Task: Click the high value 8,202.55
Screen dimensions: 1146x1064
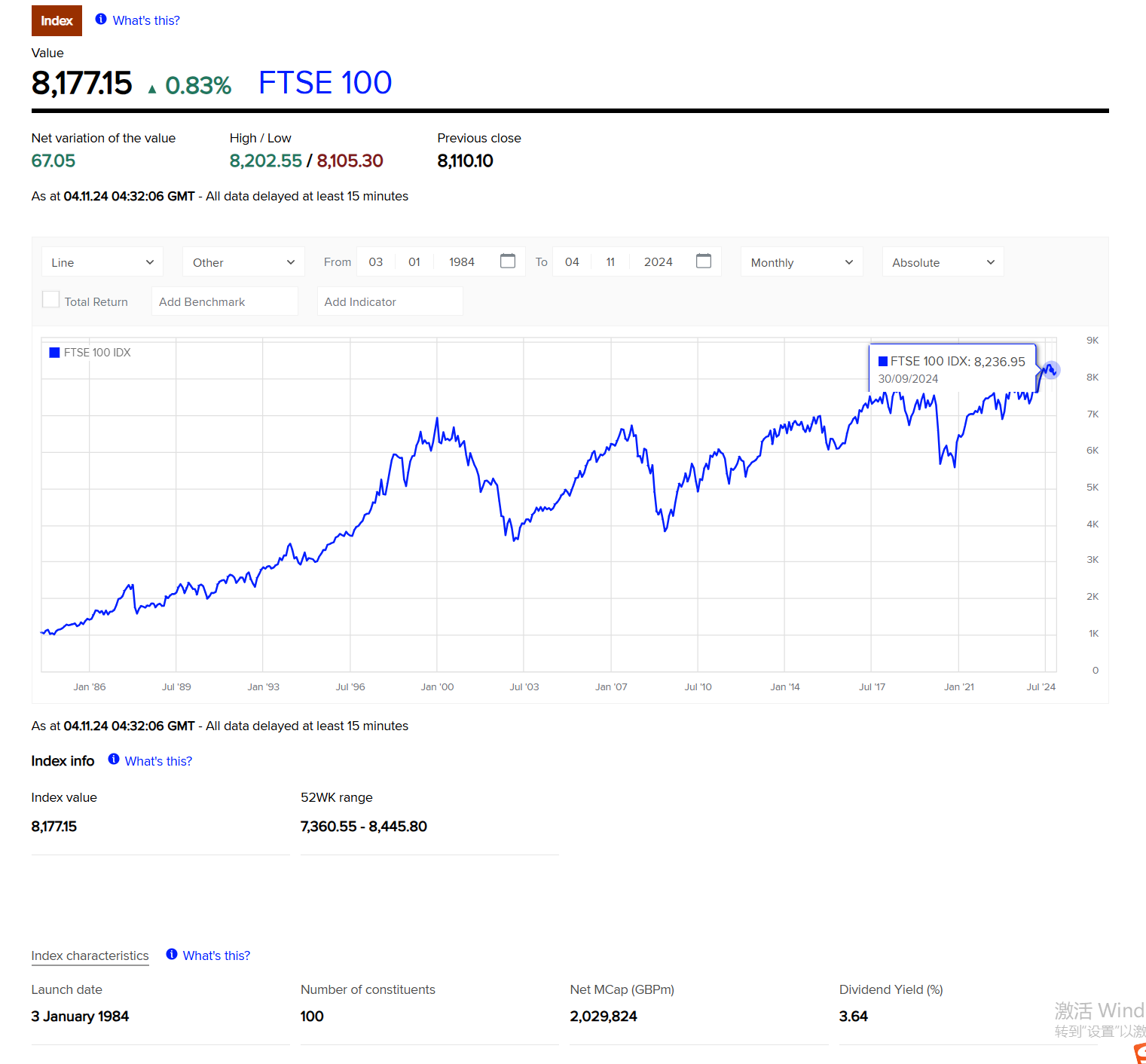Action: click(266, 161)
